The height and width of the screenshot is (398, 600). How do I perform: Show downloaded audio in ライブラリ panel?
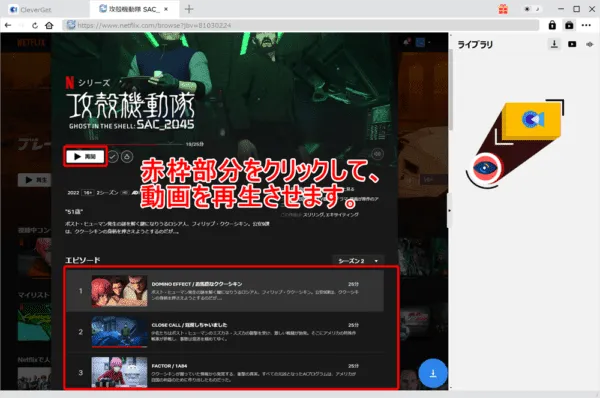pyautogui.click(x=589, y=44)
